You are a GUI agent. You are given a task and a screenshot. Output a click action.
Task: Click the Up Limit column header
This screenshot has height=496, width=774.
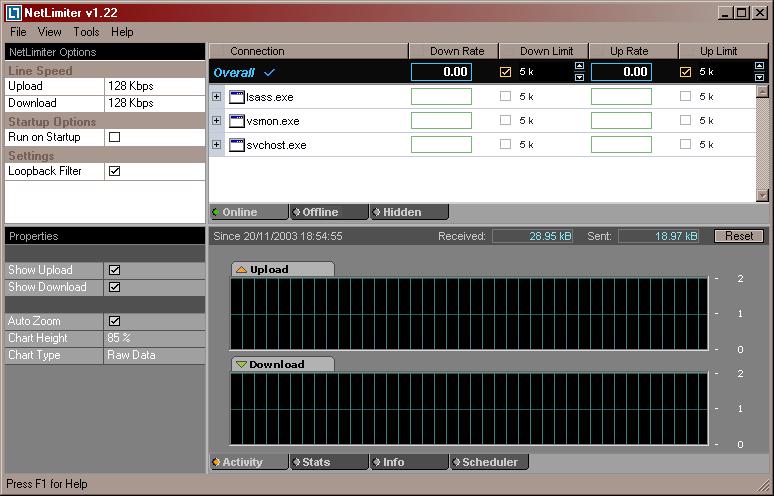[724, 51]
